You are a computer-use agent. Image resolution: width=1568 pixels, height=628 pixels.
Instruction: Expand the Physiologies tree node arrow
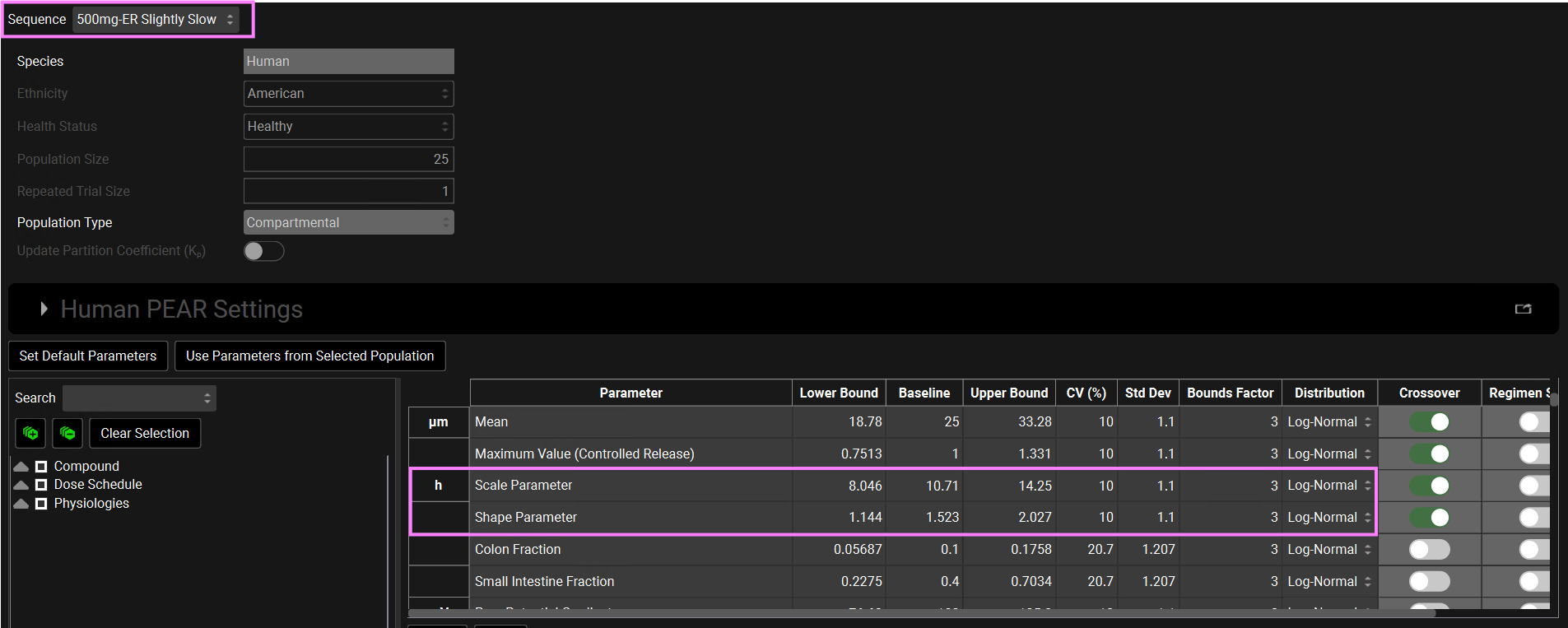click(x=21, y=504)
